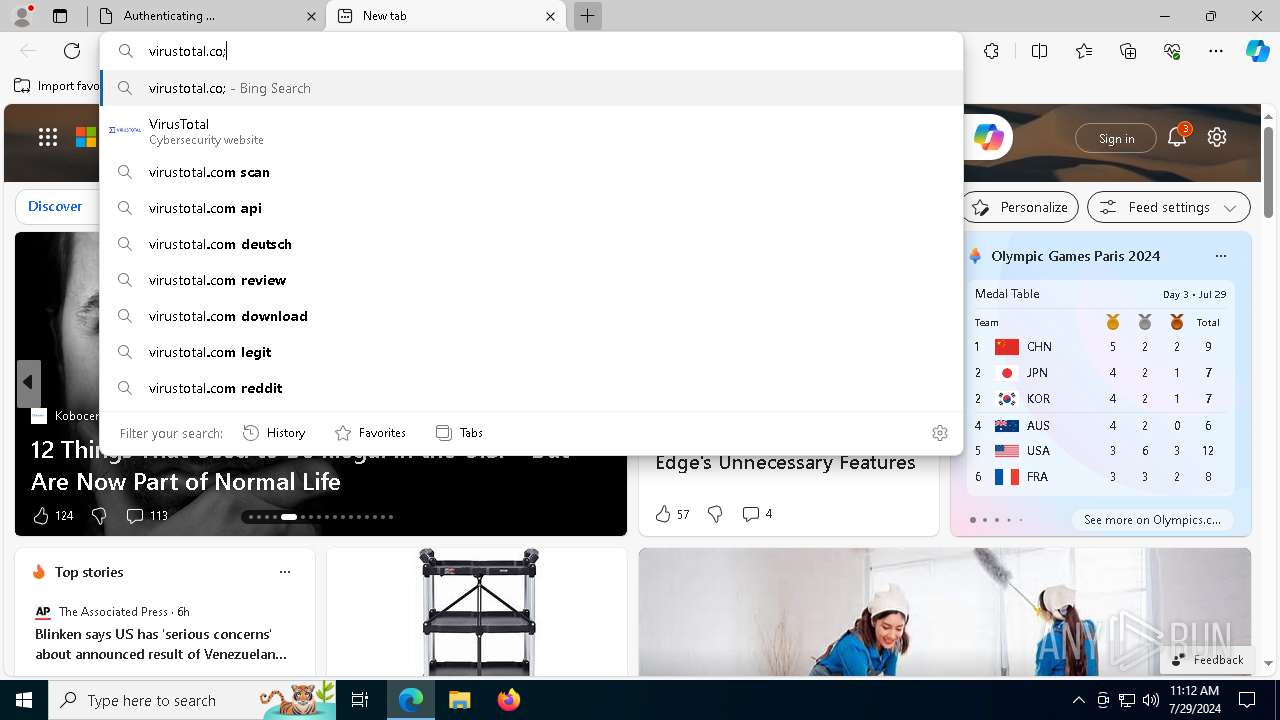Close the New tab tab
The width and height of the screenshot is (1280, 720).
pos(550,16)
